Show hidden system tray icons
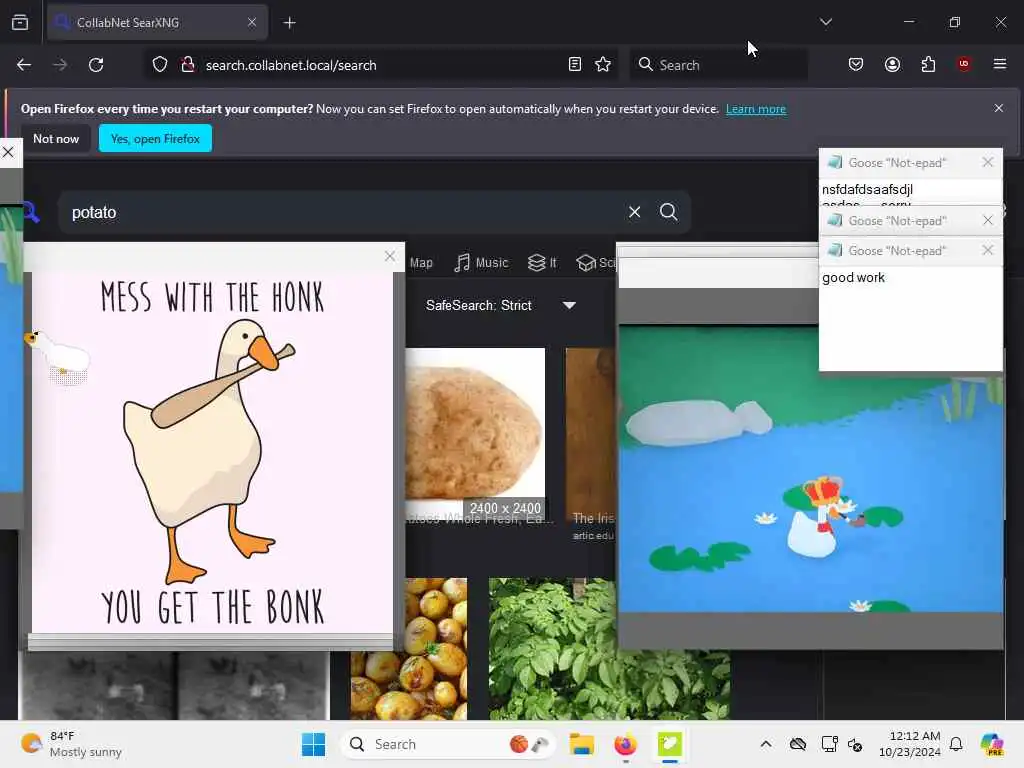Viewport: 1024px width, 768px height. tap(766, 744)
